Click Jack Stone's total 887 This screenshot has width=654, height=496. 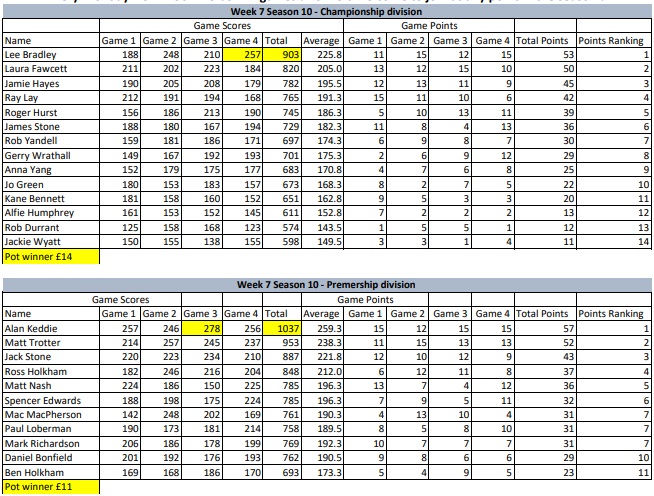click(x=282, y=357)
